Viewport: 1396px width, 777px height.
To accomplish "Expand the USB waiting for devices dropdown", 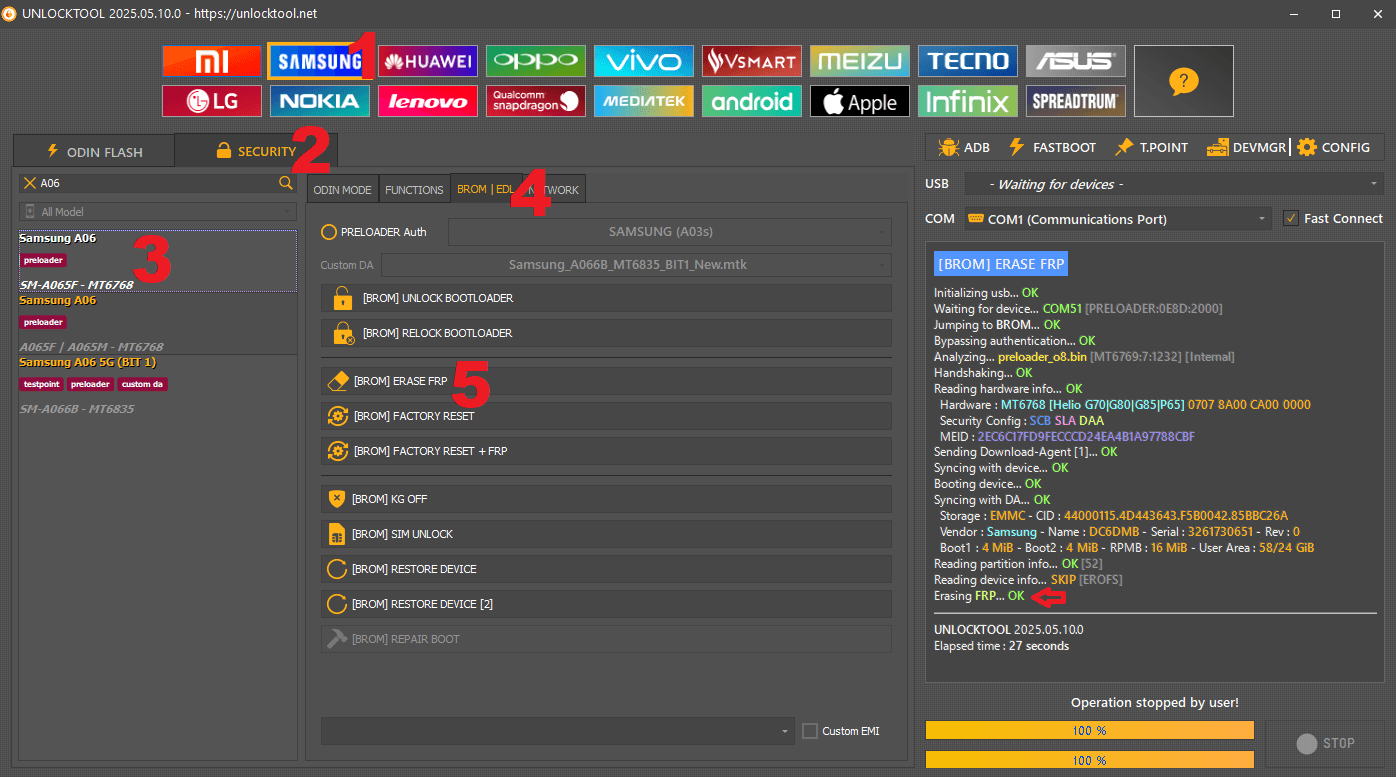I will [x=1173, y=184].
